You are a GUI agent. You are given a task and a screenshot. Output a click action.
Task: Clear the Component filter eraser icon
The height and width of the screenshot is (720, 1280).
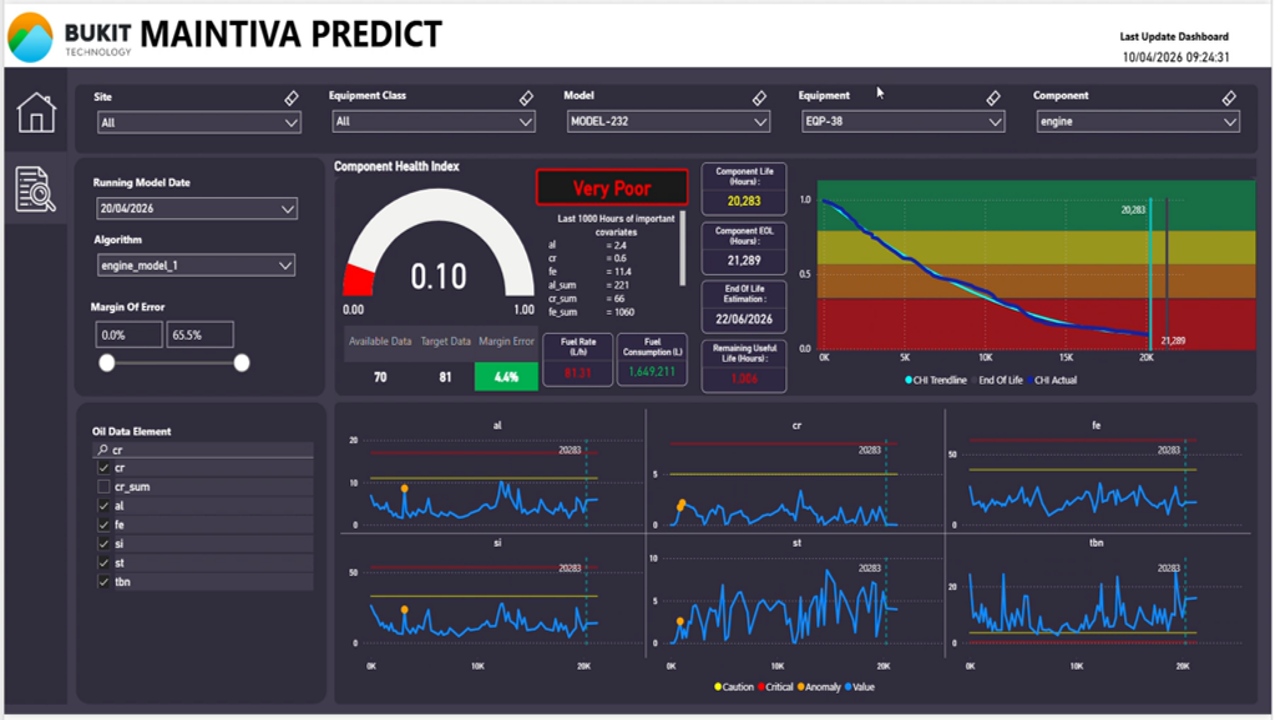click(x=1229, y=98)
